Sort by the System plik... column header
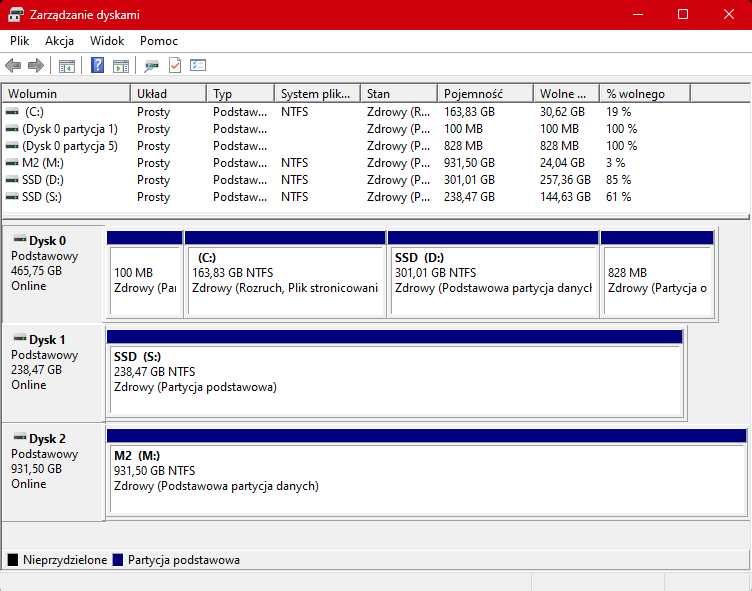 point(317,94)
